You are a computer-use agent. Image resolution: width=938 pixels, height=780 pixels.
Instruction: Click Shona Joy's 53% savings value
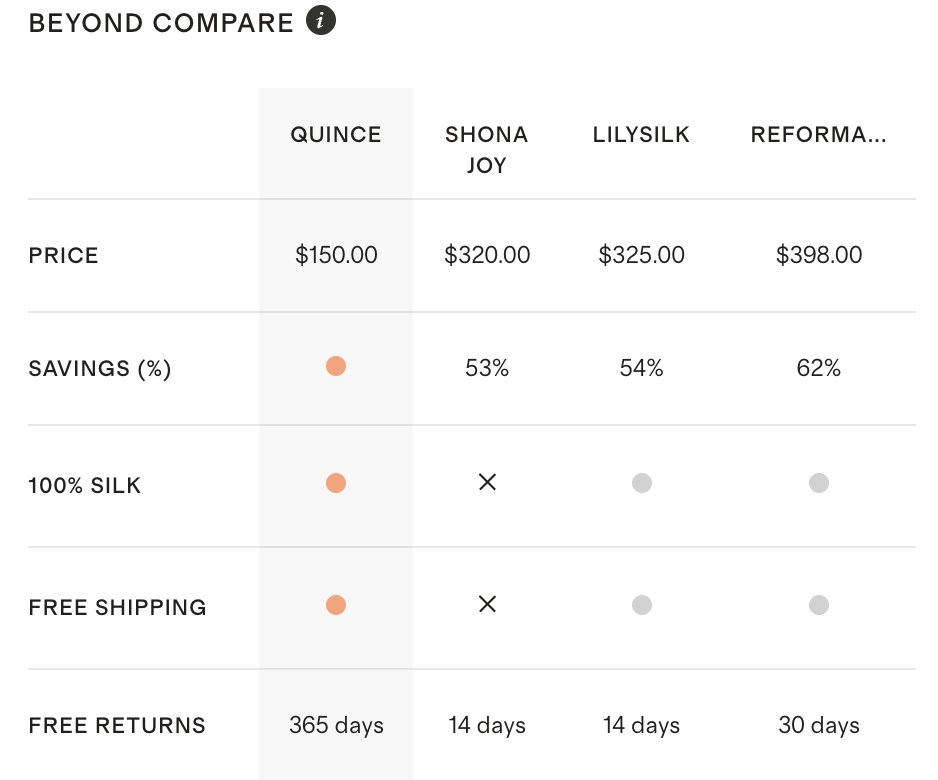tap(487, 368)
